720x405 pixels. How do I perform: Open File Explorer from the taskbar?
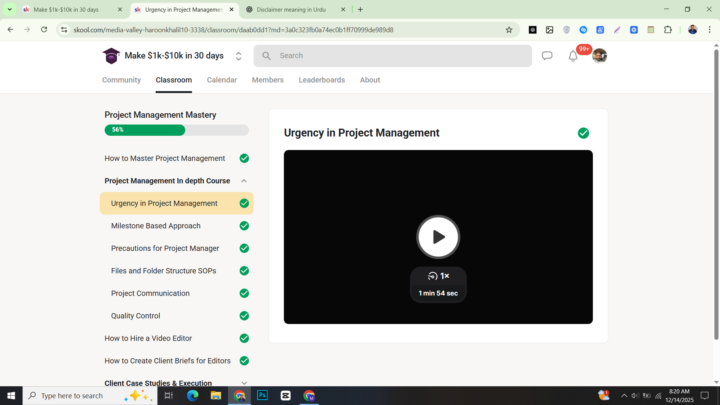pos(216,395)
